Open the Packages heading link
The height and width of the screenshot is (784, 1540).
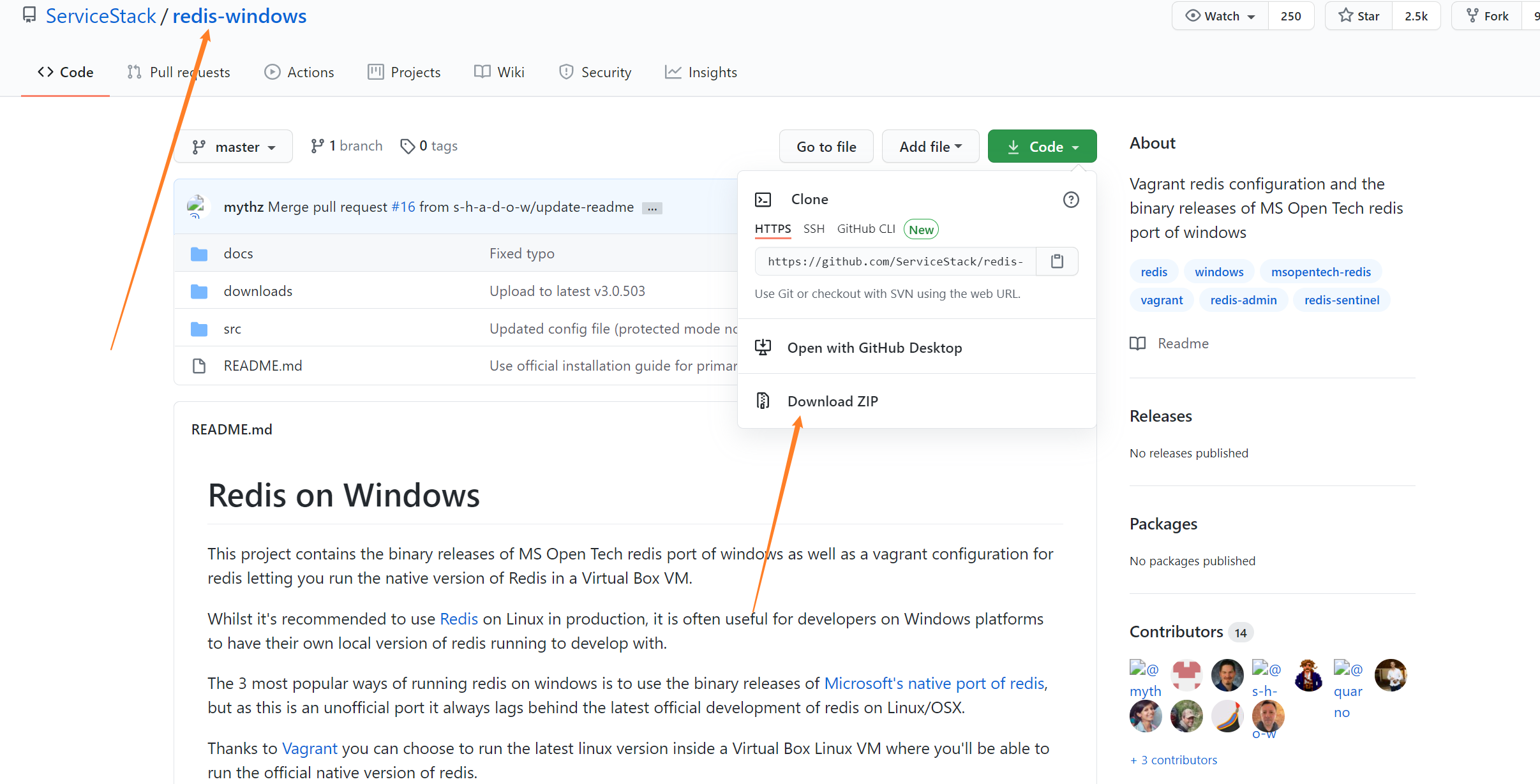tap(1163, 524)
